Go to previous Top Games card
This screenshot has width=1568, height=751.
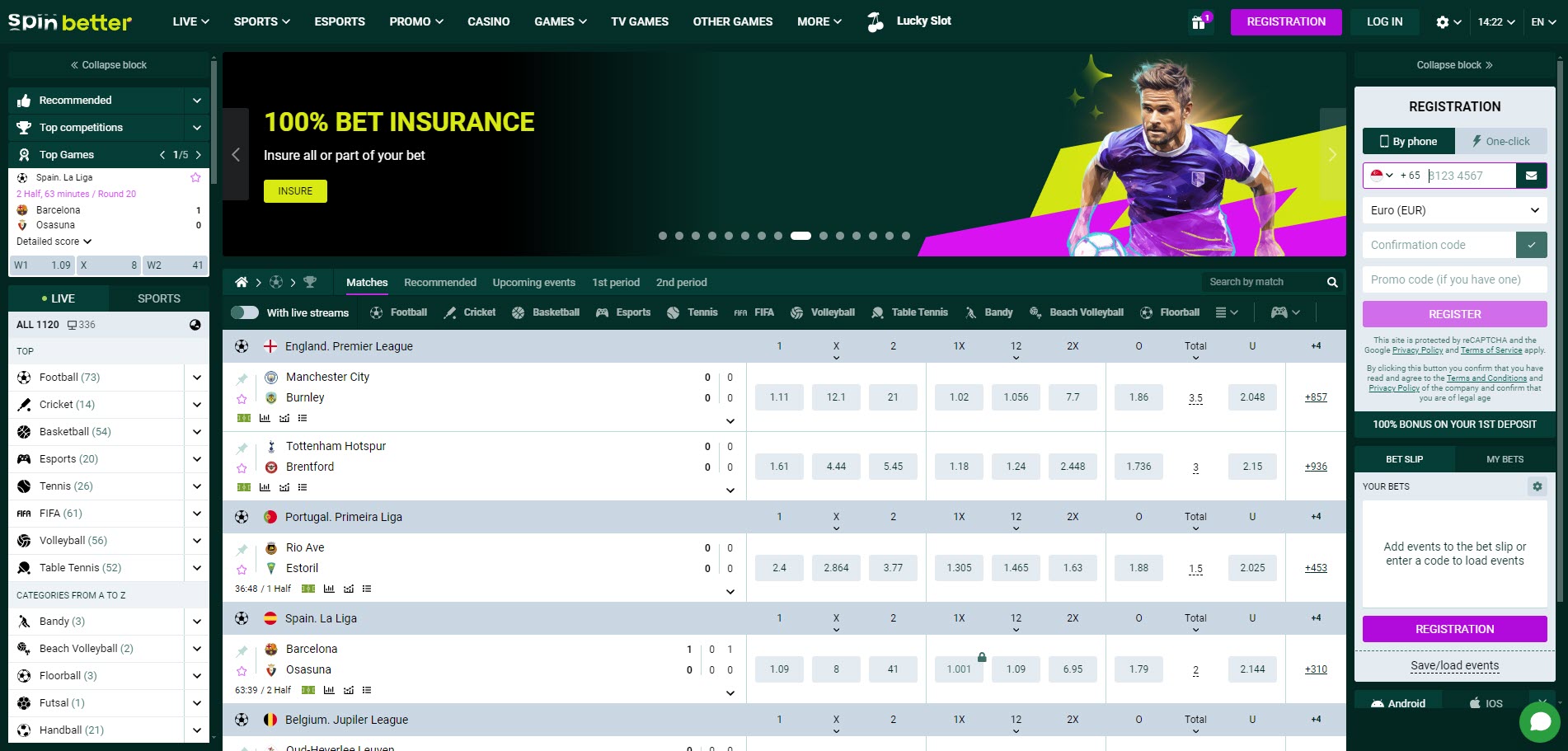click(x=162, y=155)
